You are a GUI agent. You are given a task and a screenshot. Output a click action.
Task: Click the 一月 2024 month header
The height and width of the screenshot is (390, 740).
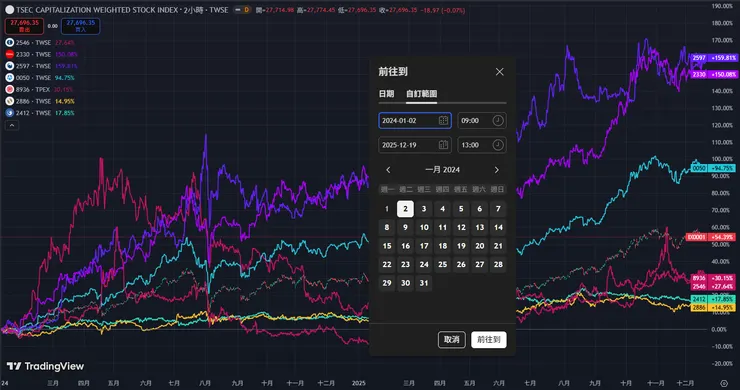click(x=442, y=170)
